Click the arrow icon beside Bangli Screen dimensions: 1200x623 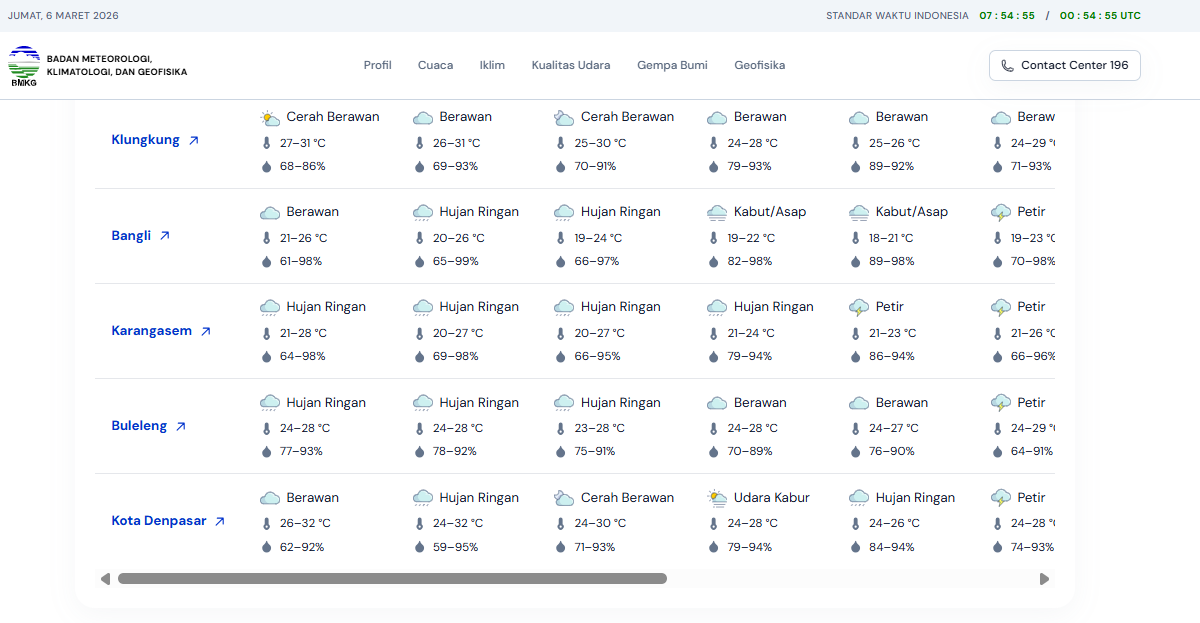165,236
